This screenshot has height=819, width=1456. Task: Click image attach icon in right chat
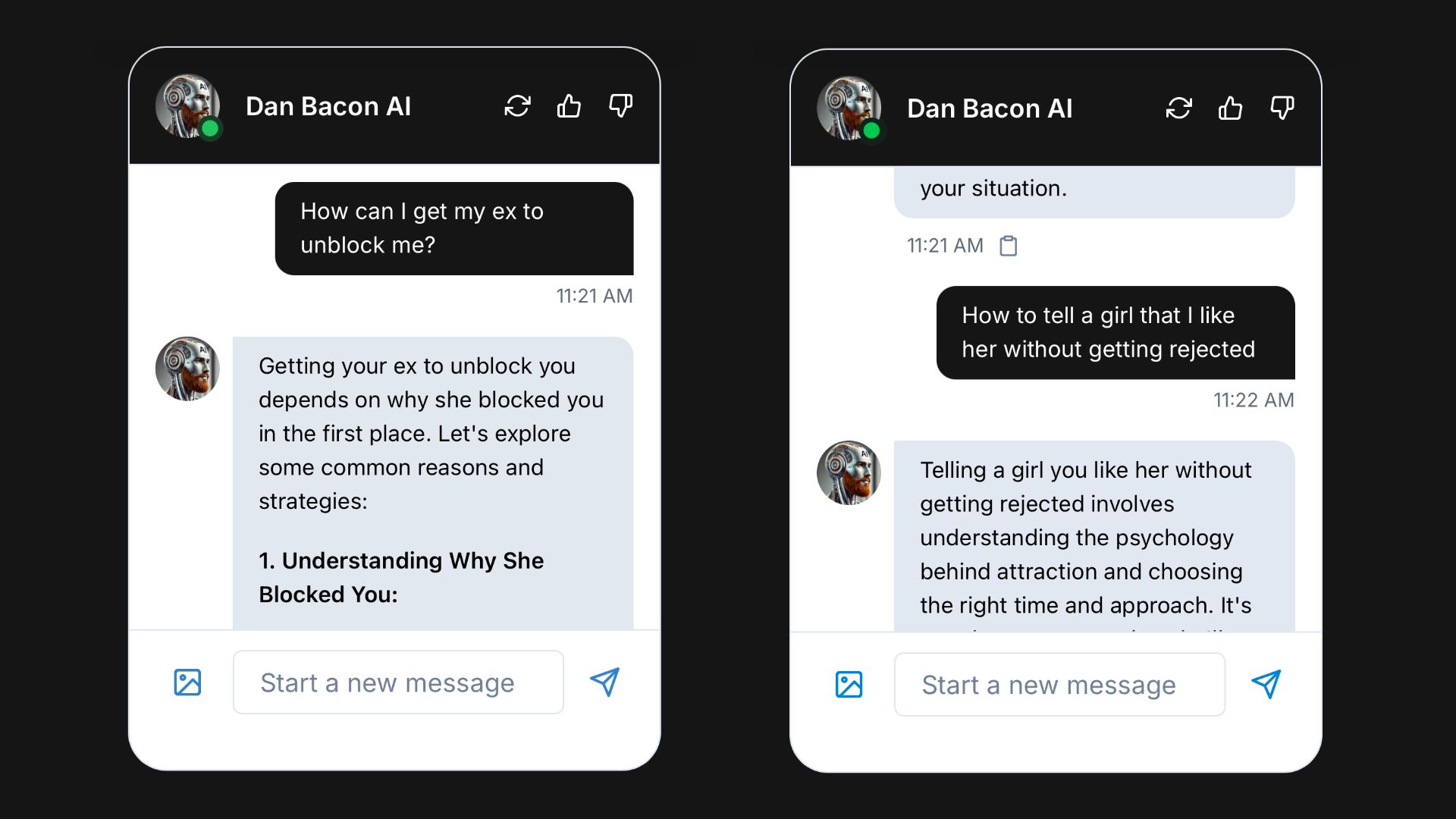click(x=849, y=685)
